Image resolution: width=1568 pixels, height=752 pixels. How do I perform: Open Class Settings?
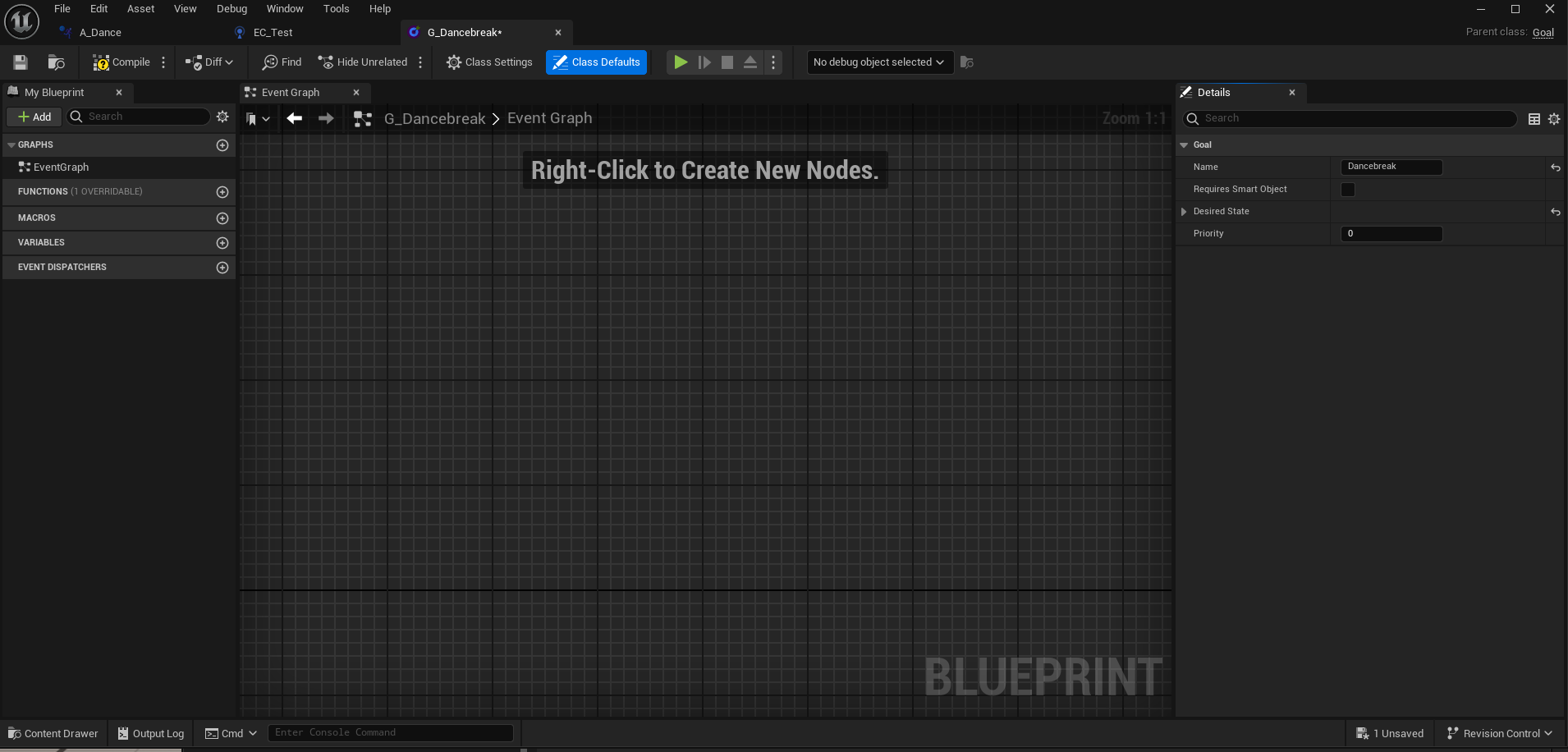[489, 62]
